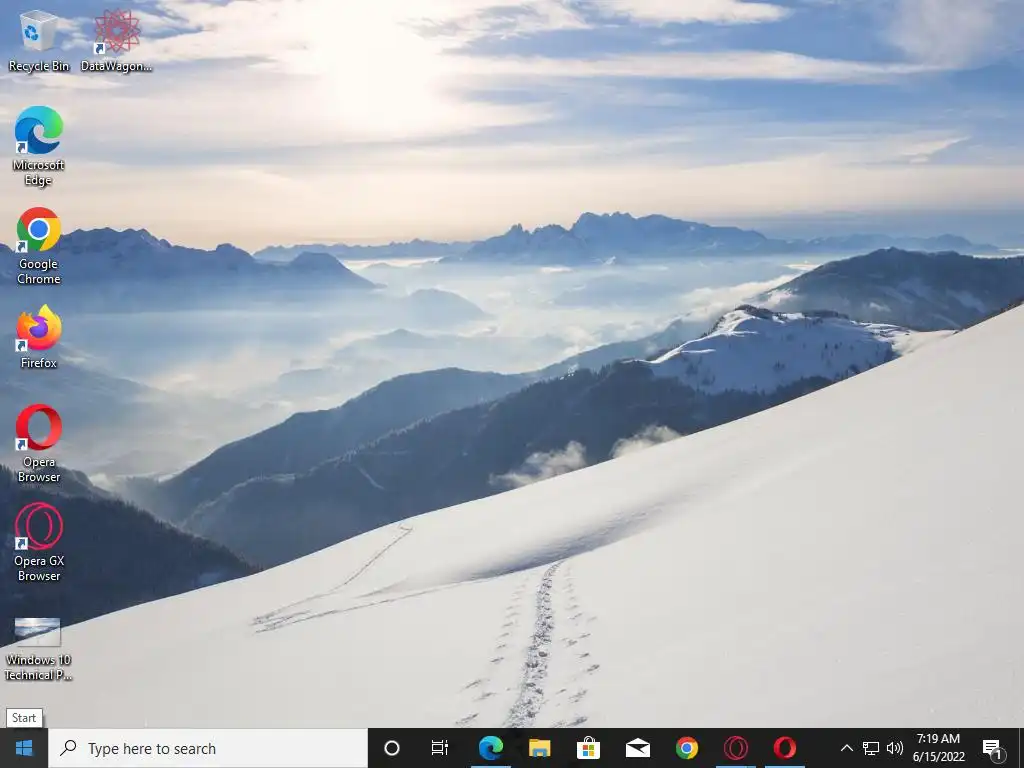This screenshot has width=1024, height=768.
Task: Open the clock showing 7:19 AM
Action: (x=938, y=748)
